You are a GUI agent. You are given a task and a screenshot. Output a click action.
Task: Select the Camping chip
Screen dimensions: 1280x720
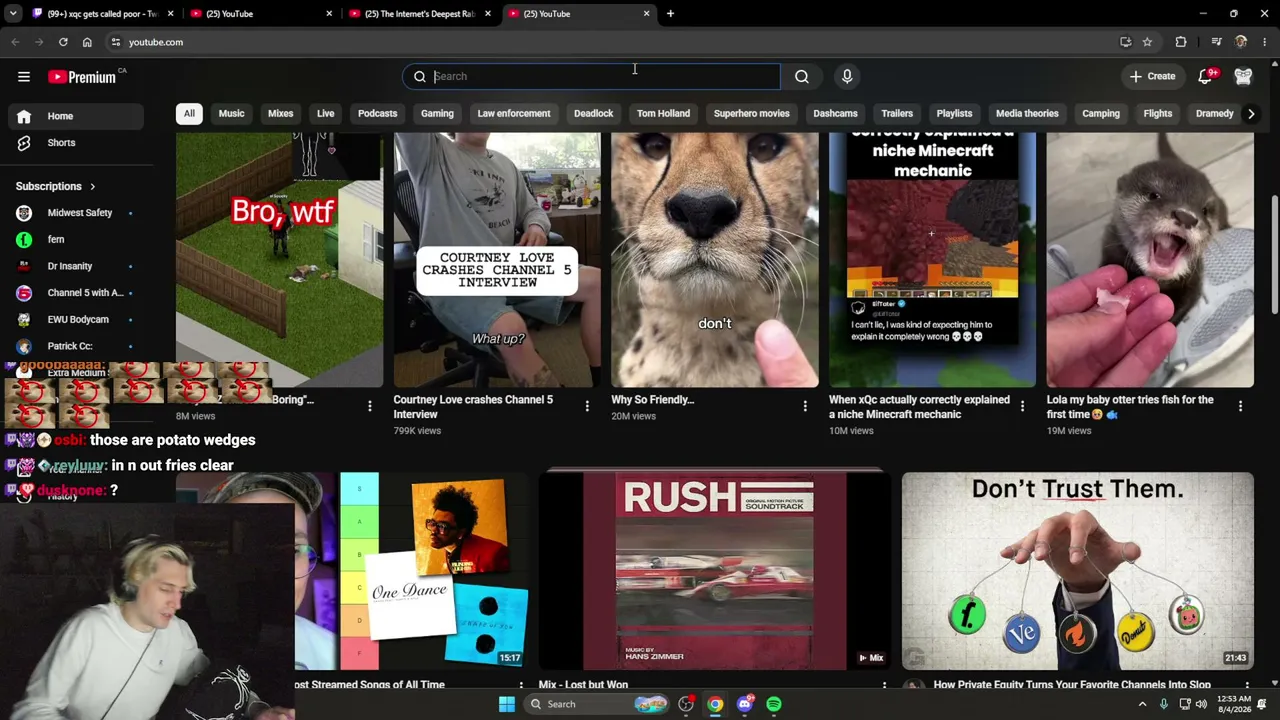pyautogui.click(x=1101, y=113)
